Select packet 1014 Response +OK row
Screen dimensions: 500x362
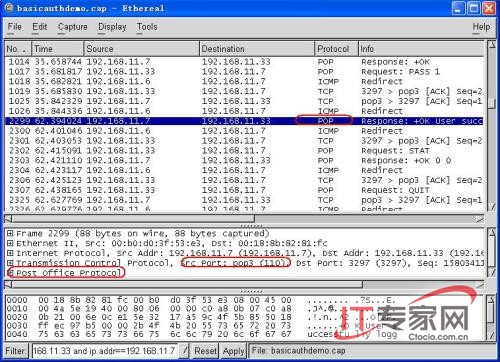click(x=244, y=62)
